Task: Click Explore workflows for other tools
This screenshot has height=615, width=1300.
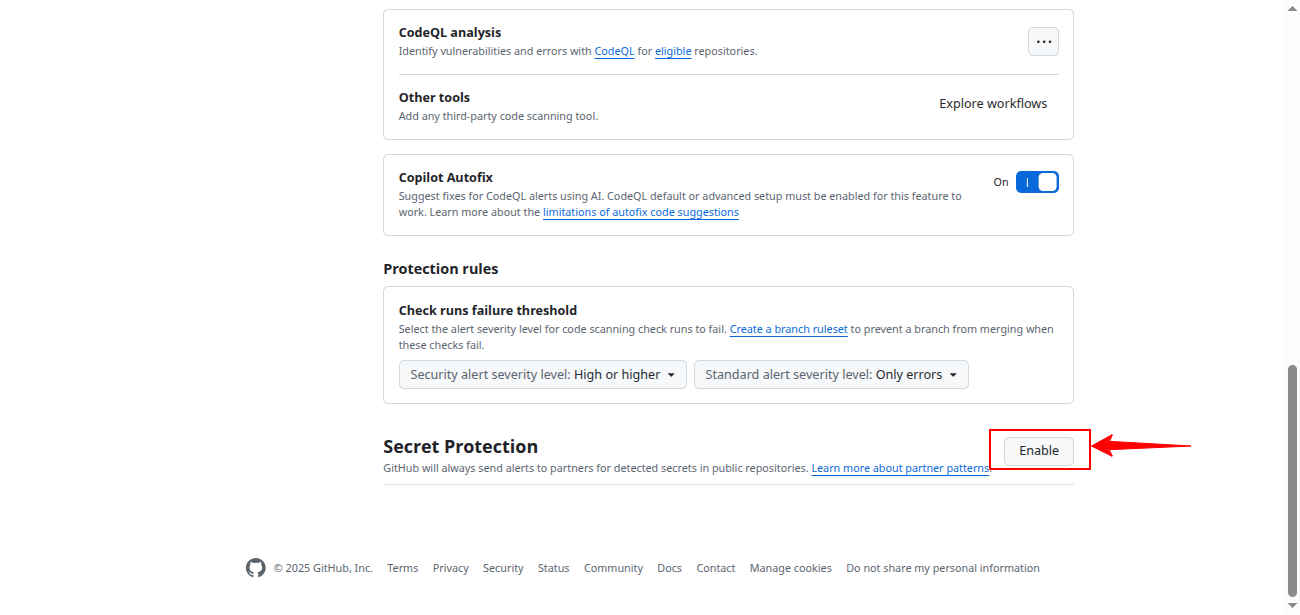Action: 992,103
